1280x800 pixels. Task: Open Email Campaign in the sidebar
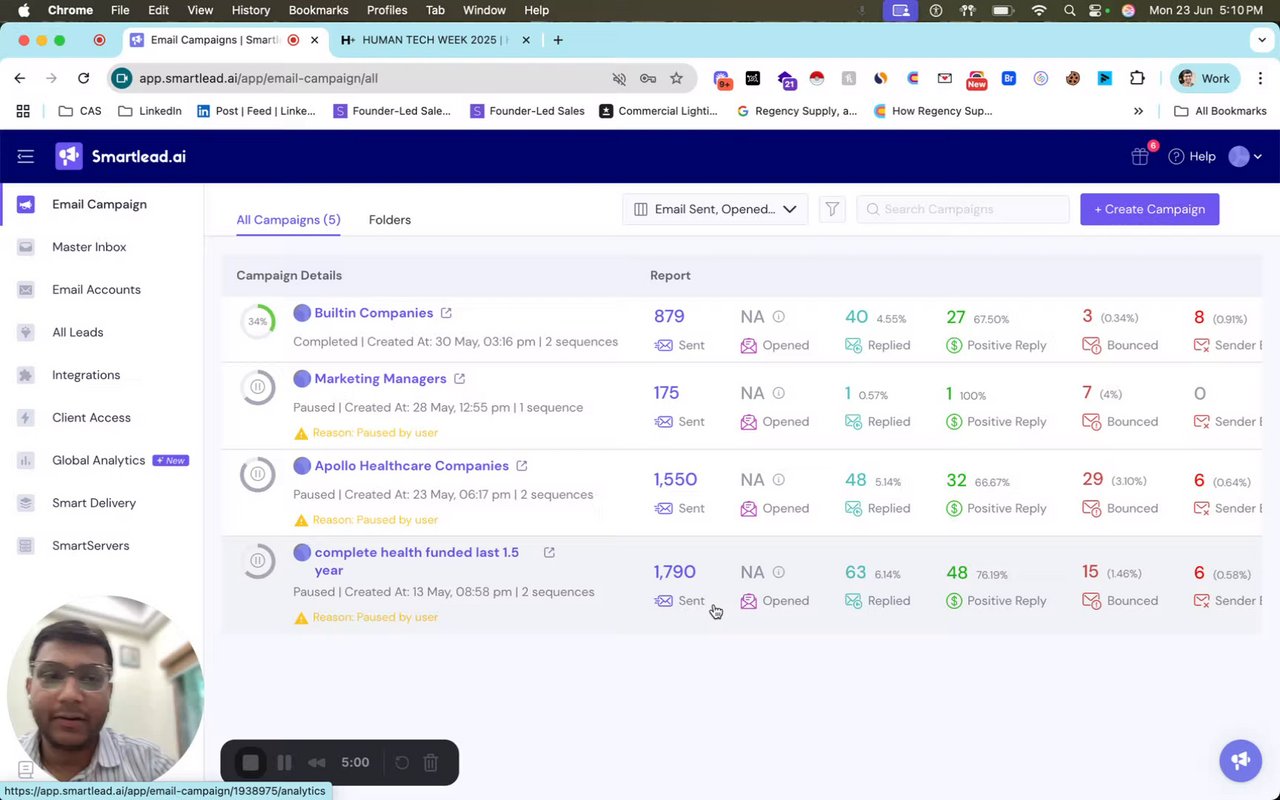tap(99, 204)
